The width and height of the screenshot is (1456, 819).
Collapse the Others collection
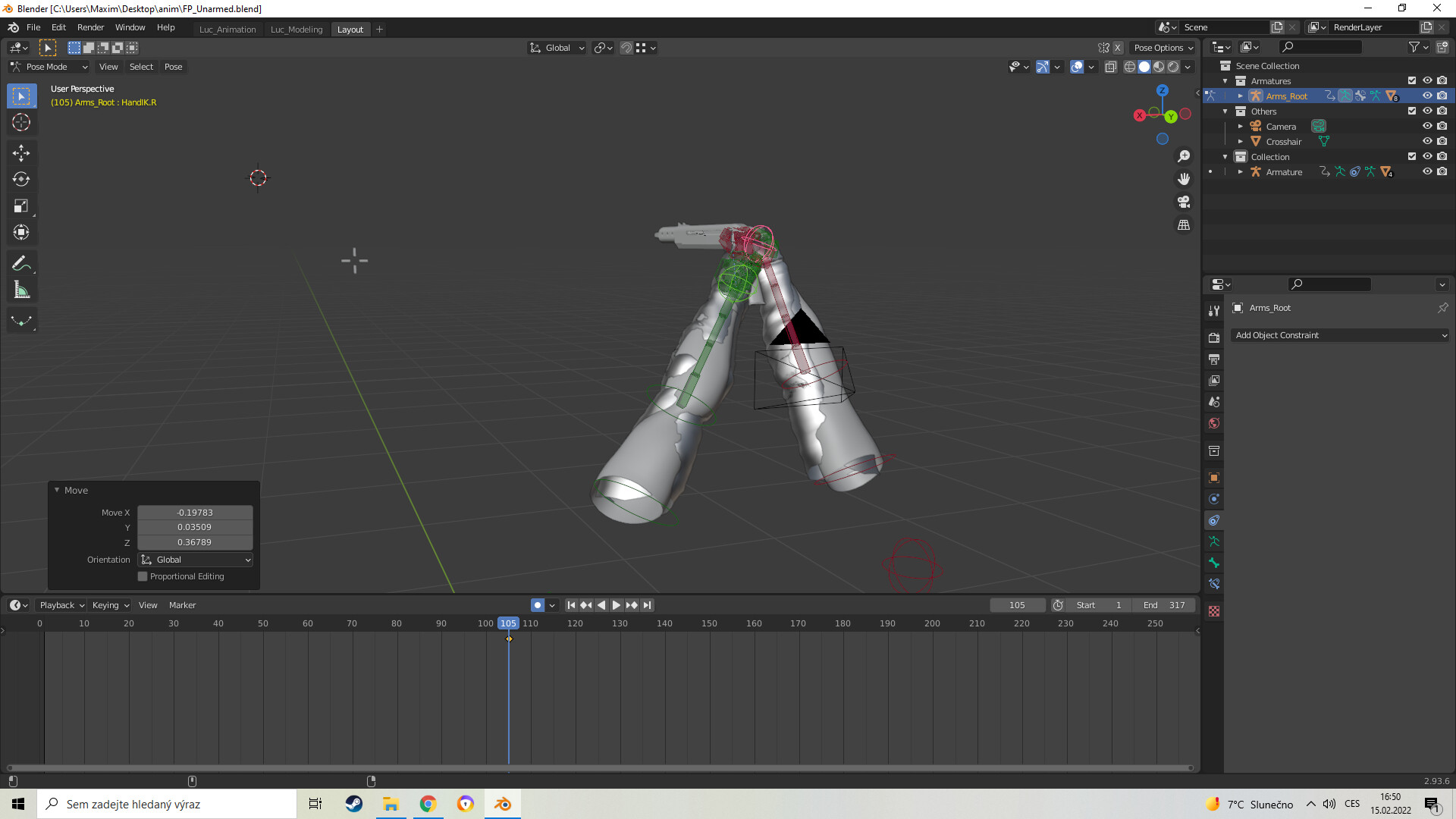coord(1225,111)
